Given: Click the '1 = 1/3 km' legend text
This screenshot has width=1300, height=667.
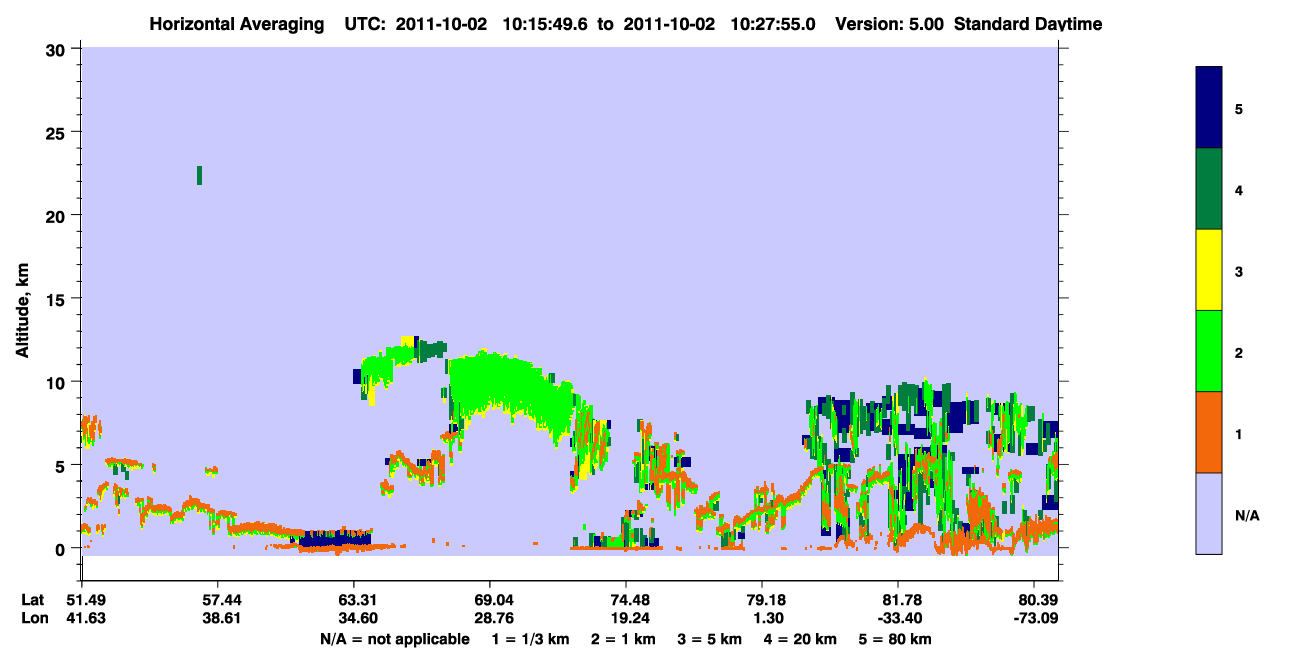Looking at the screenshot, I should (x=533, y=639).
